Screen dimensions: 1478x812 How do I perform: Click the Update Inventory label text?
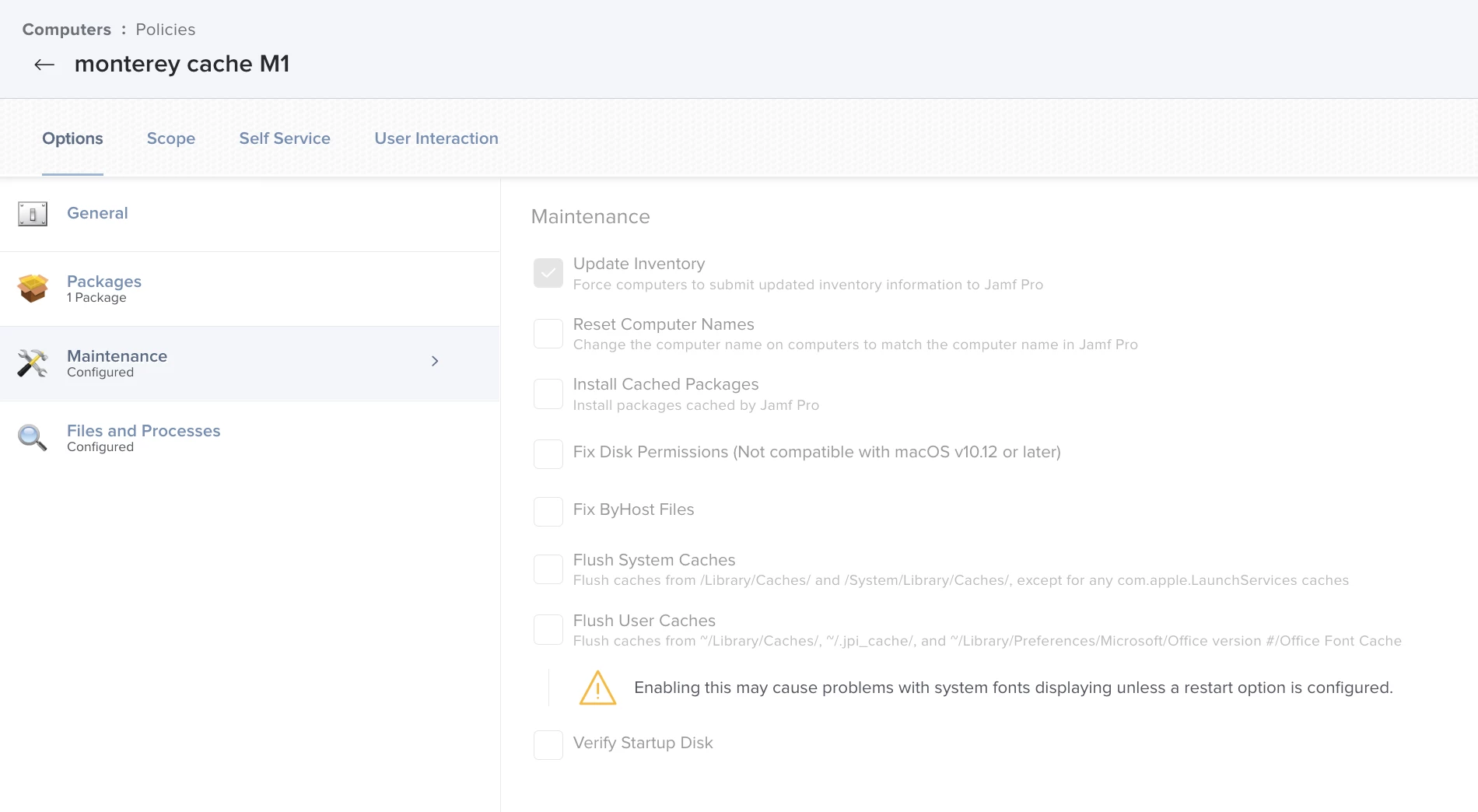click(x=639, y=264)
